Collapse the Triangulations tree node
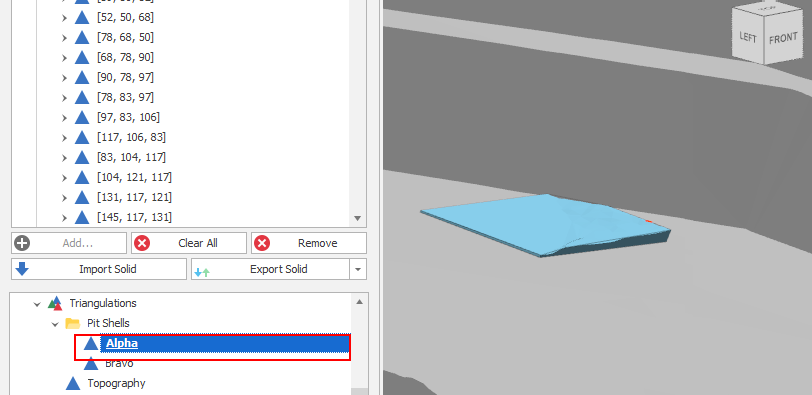 tap(37, 304)
